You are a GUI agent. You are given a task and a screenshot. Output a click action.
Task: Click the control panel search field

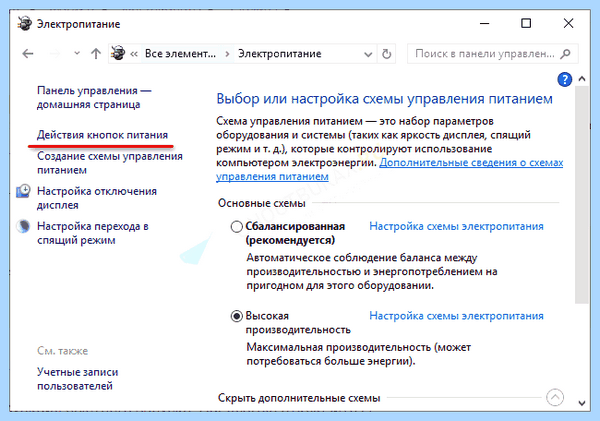[485, 54]
